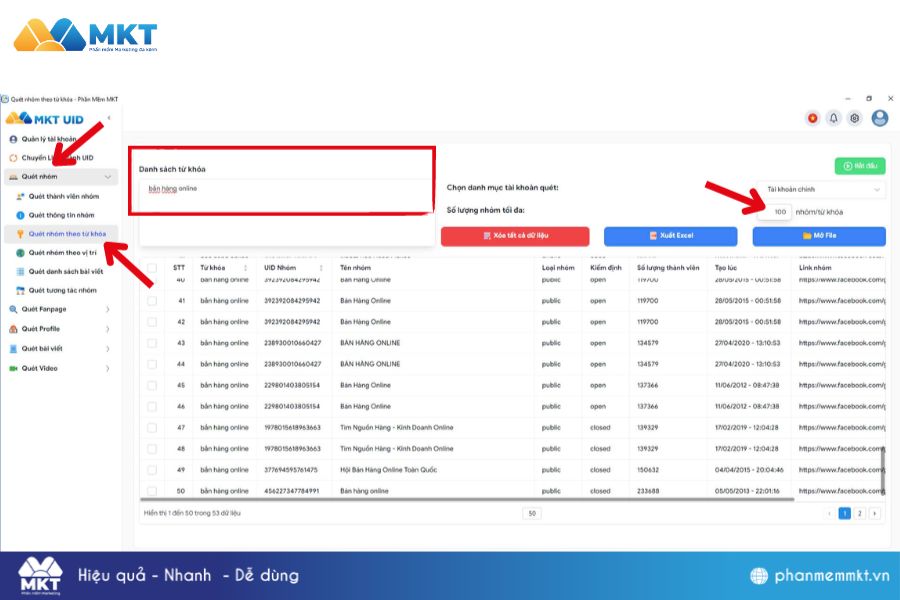Screen dimensions: 900x600
Task: Click the Quét tương tác nhóm icon
Action: (x=20, y=291)
